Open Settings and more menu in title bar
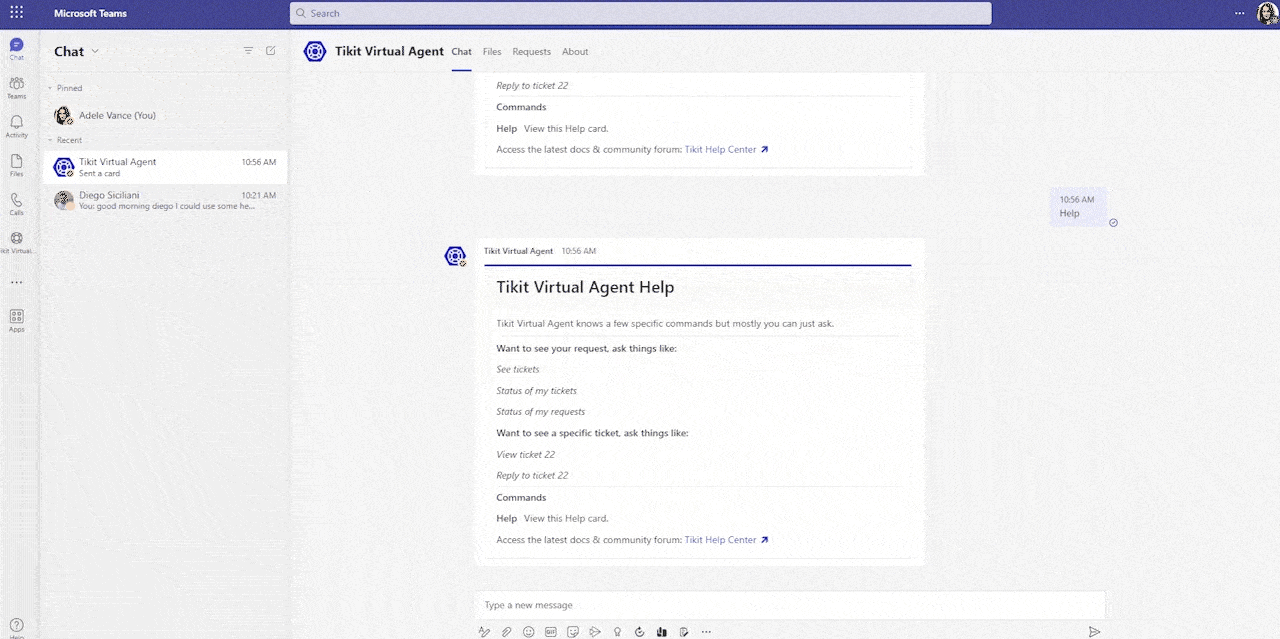Viewport: 1280px width, 639px height. tap(1240, 13)
